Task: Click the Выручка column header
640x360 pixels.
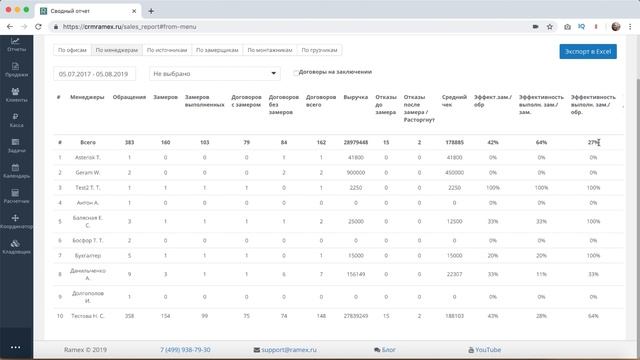Action: 356,97
